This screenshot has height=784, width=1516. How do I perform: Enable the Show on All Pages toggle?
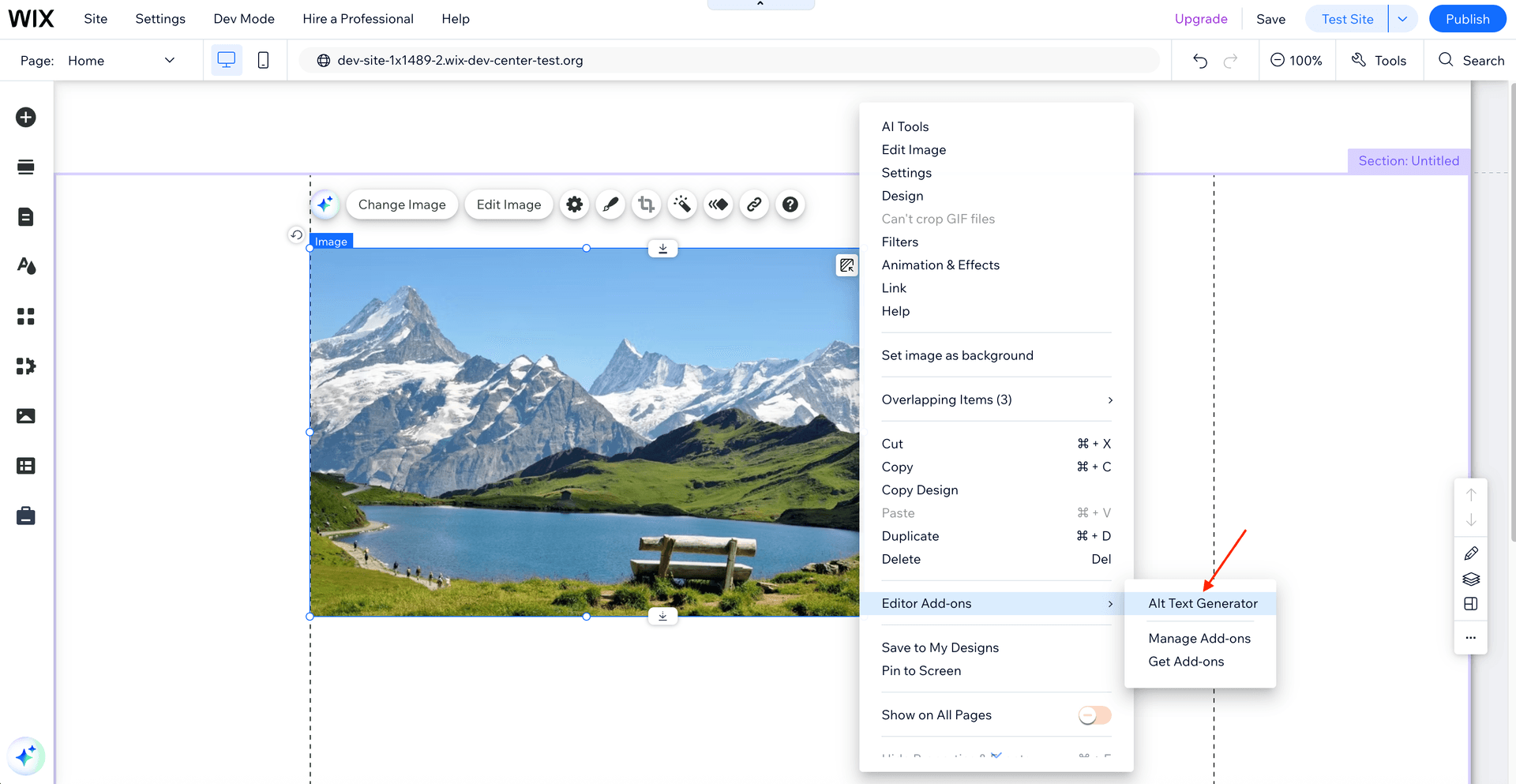click(1094, 715)
